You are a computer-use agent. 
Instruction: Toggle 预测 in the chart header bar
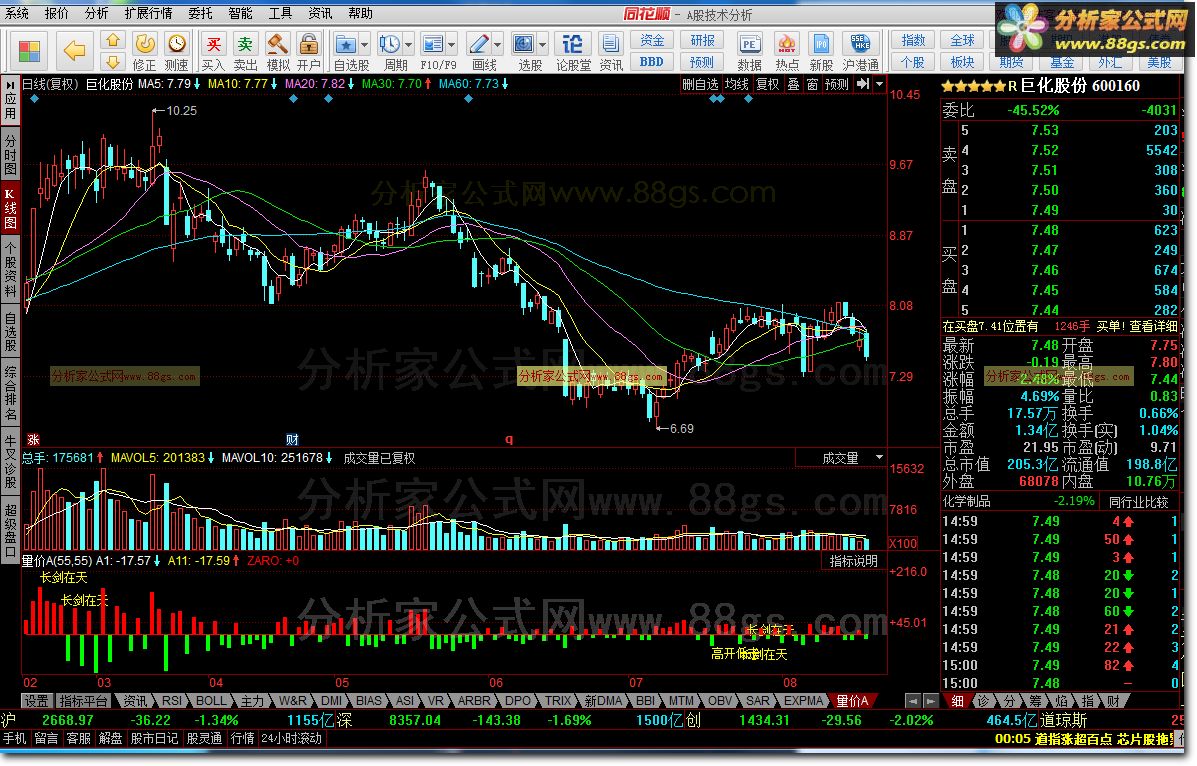837,84
